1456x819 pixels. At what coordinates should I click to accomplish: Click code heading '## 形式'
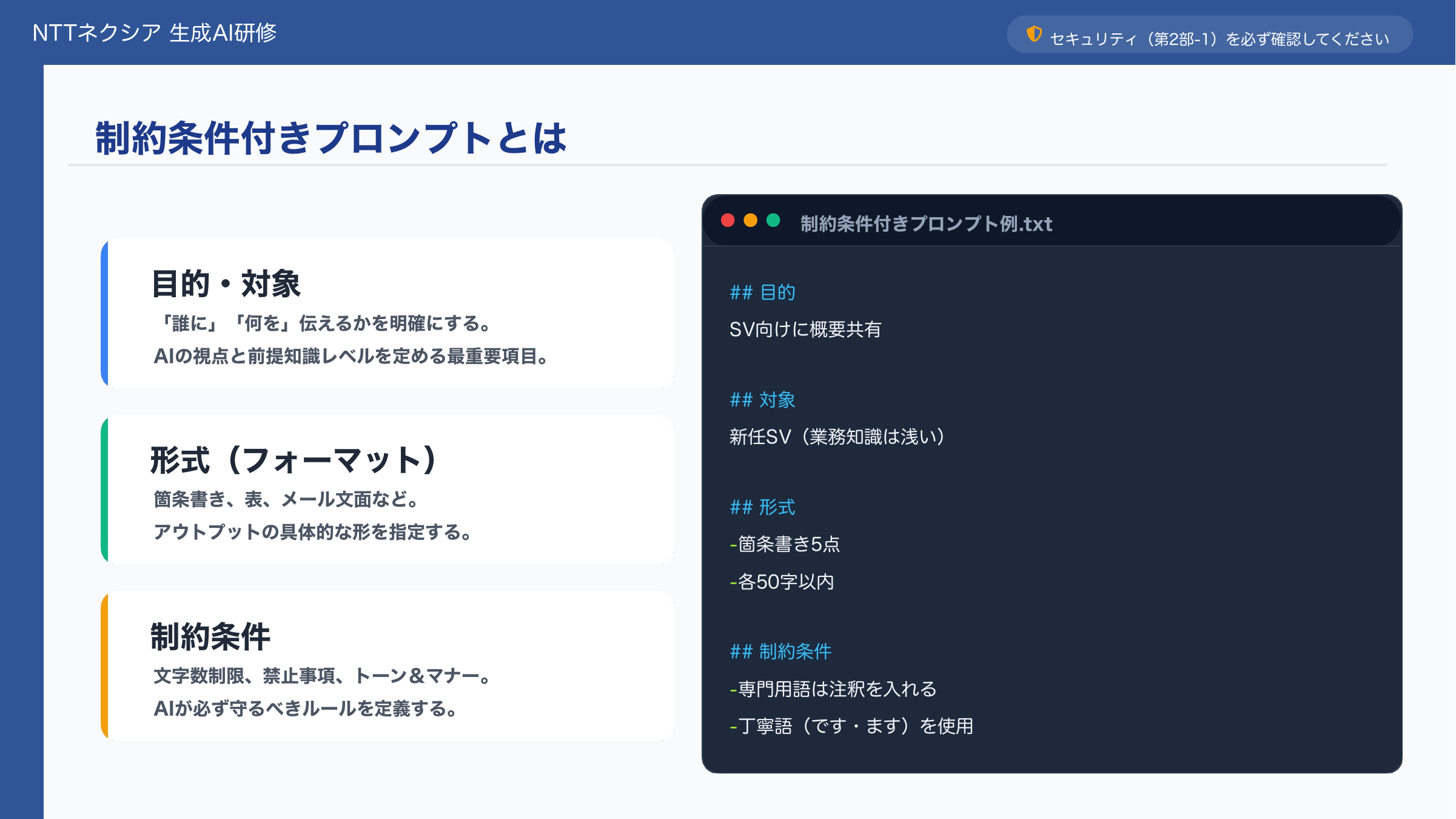tap(762, 507)
